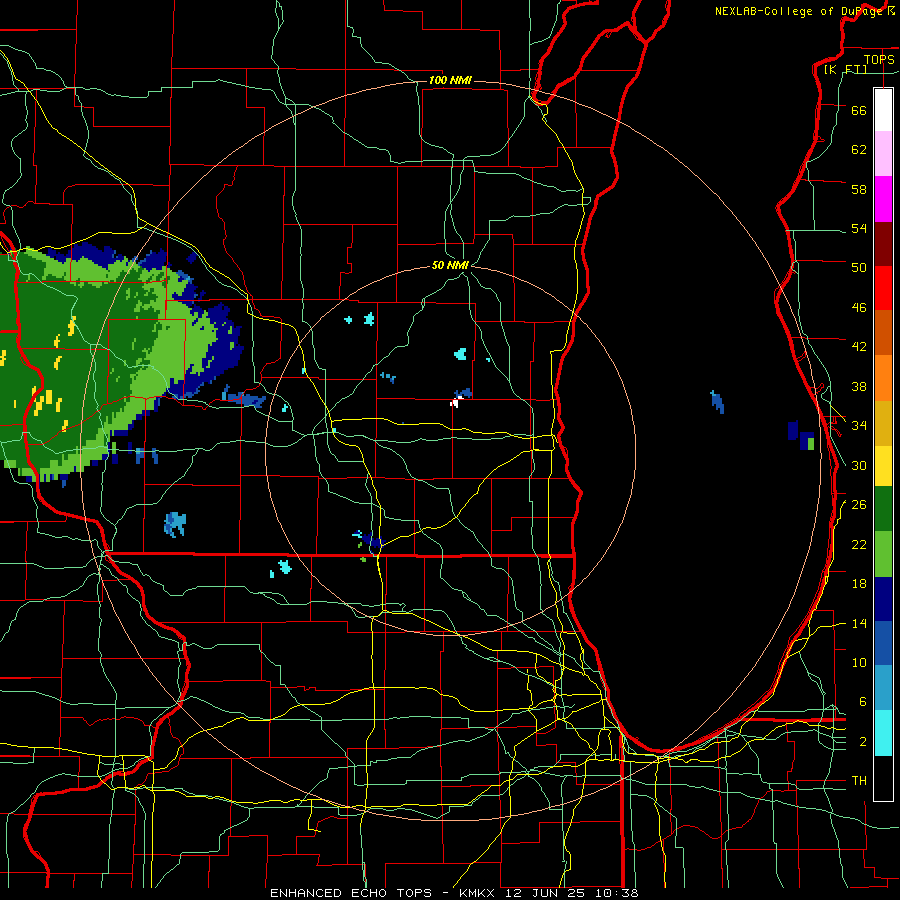Image resolution: width=900 pixels, height=900 pixels.
Task: Click the light pink legend swatch
Action: click(x=883, y=154)
